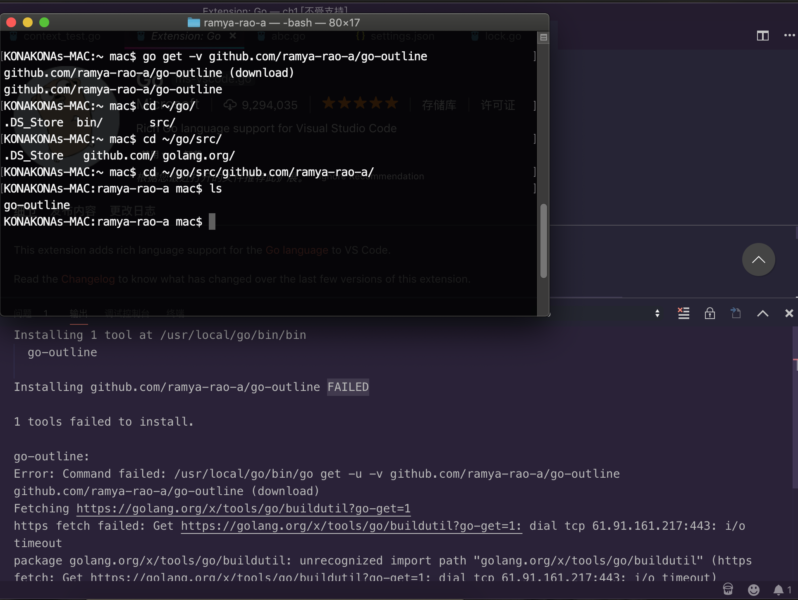Open the More Actions ellipsis menu in VS Code
Image resolution: width=798 pixels, height=600 pixels.
click(789, 35)
